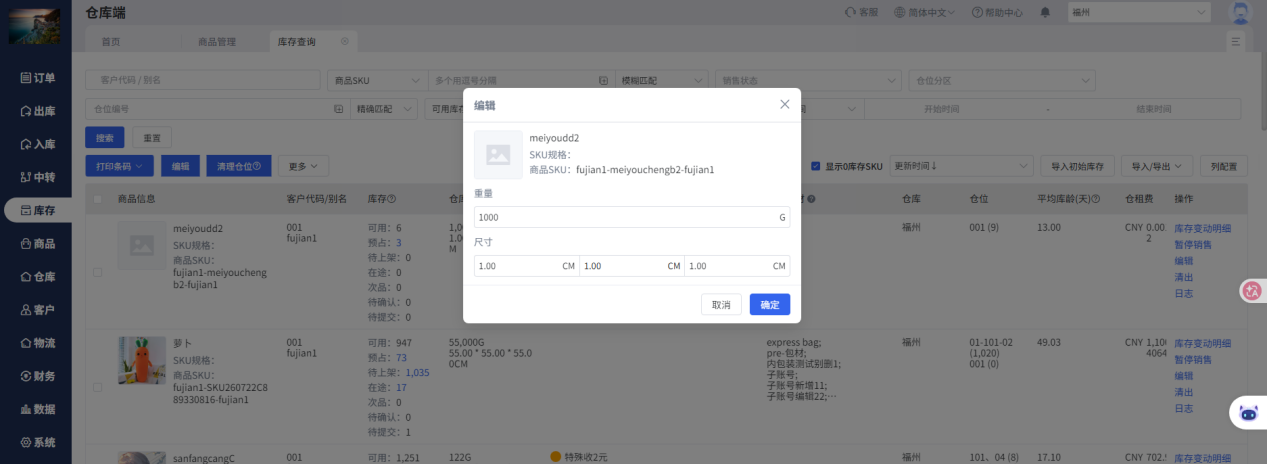Close the 编辑 dialog with X
The width and height of the screenshot is (1267, 464).
click(x=785, y=104)
